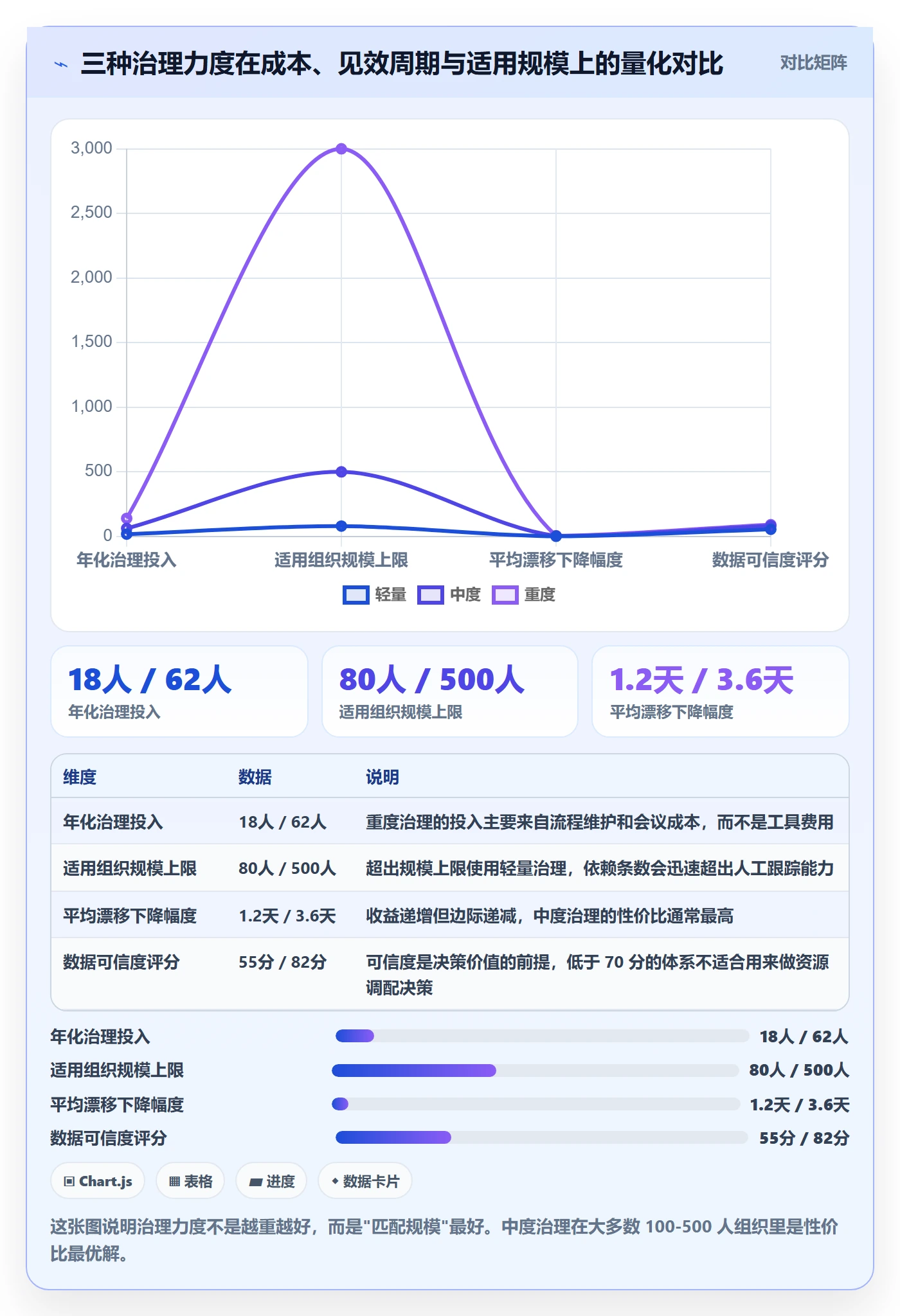Click the description starting 超出规模上限使用轻量治理
The width and height of the screenshot is (900, 1316).
tap(600, 869)
